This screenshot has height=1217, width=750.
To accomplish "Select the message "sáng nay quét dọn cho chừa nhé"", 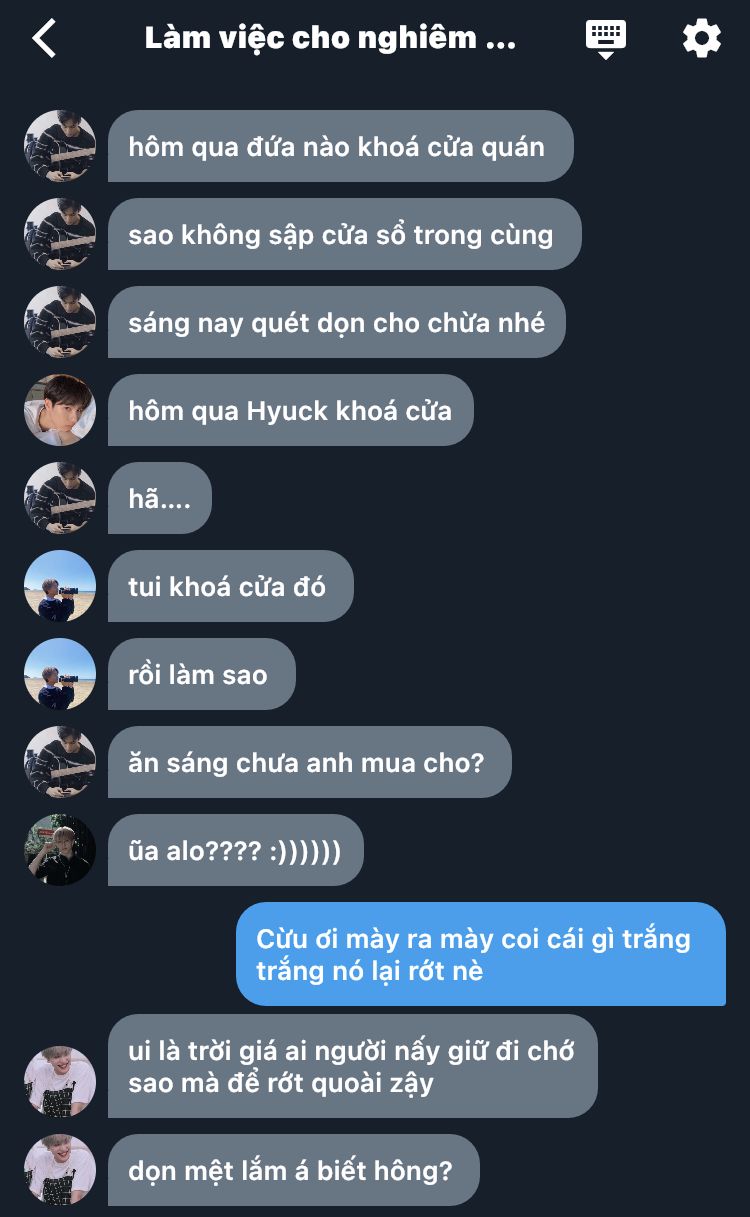I will pos(336,322).
